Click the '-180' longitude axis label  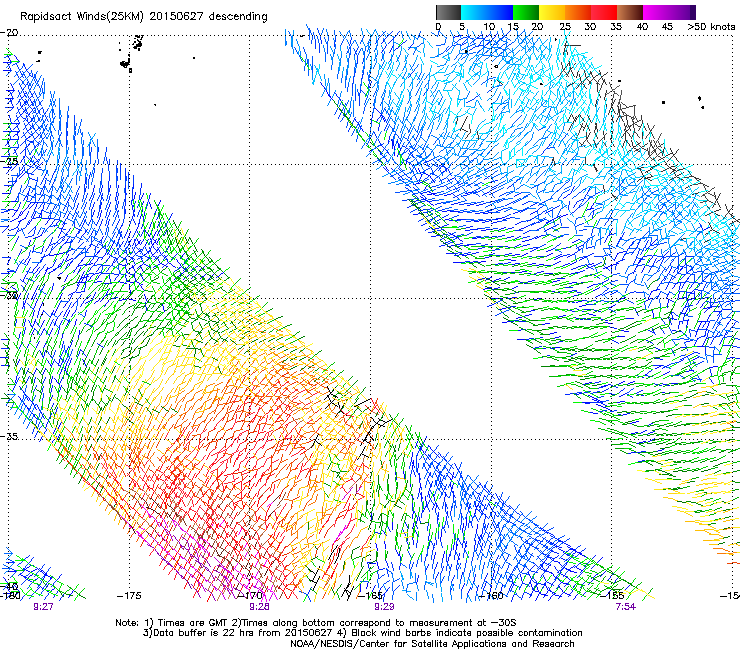[x=10, y=596]
